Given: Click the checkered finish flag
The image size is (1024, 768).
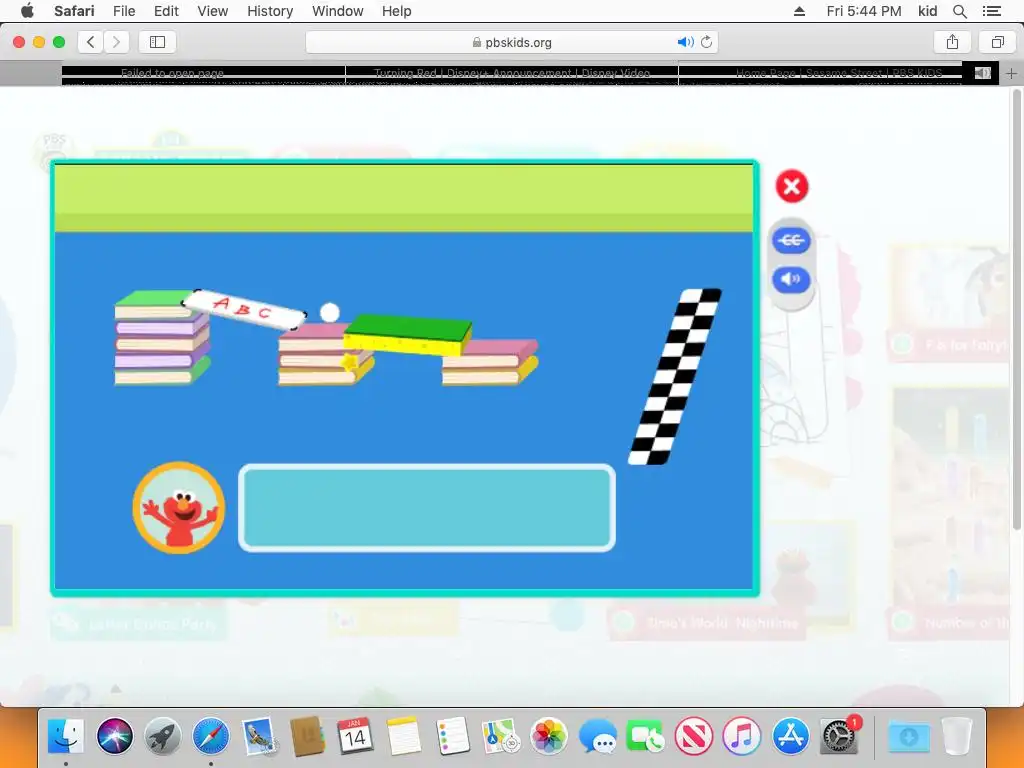Looking at the screenshot, I should pos(675,377).
